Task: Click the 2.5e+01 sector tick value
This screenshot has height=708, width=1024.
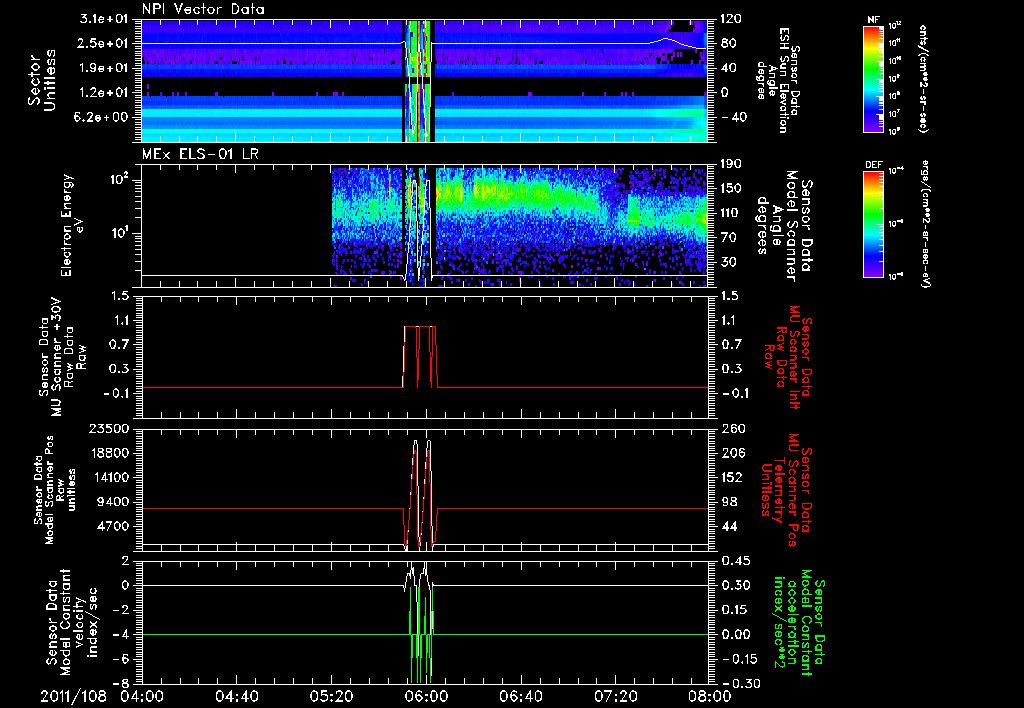Action: point(104,43)
